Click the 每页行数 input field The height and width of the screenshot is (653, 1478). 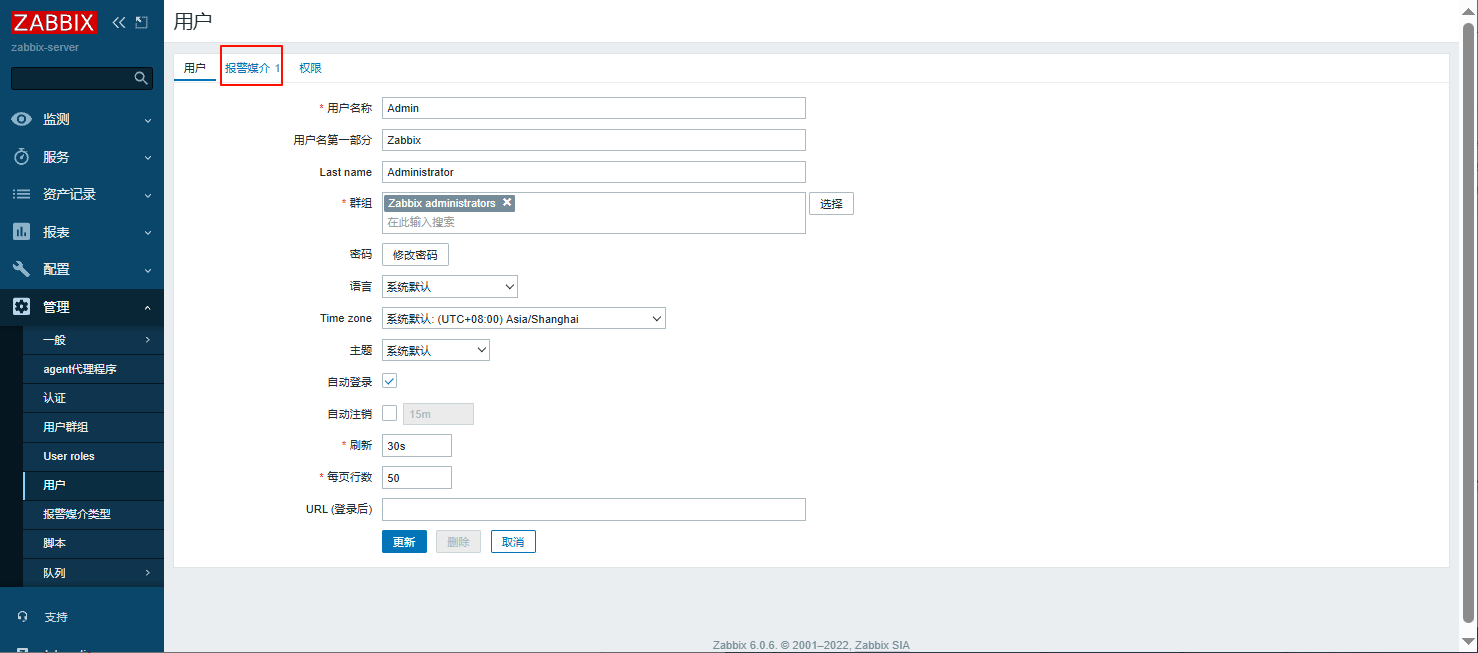point(417,478)
